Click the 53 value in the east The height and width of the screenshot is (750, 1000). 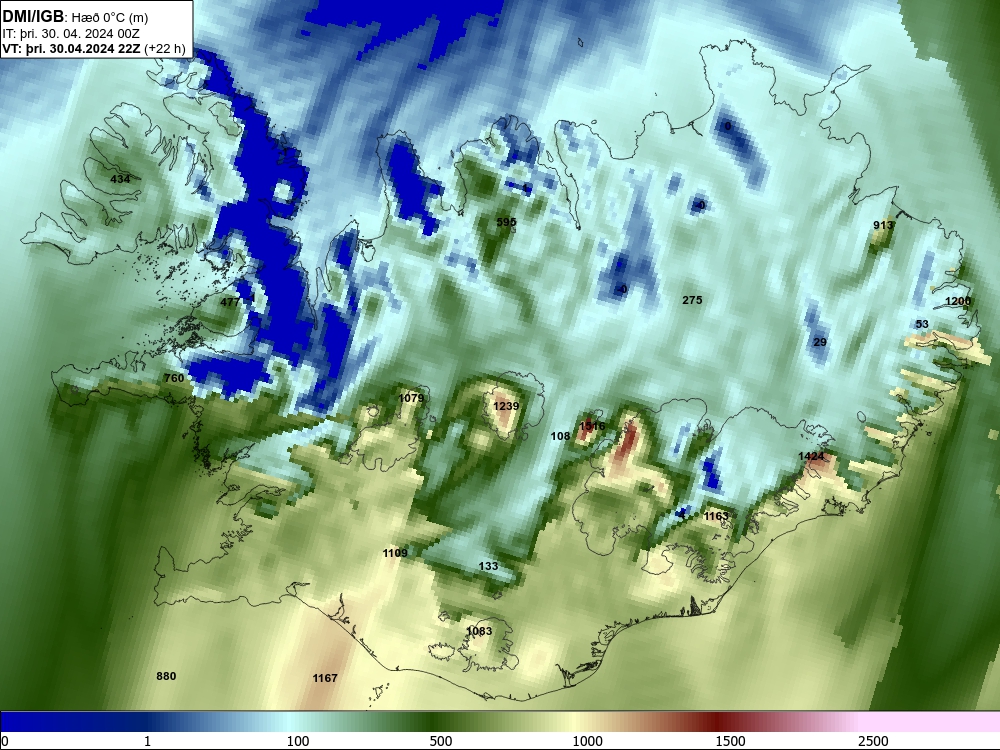click(x=922, y=324)
